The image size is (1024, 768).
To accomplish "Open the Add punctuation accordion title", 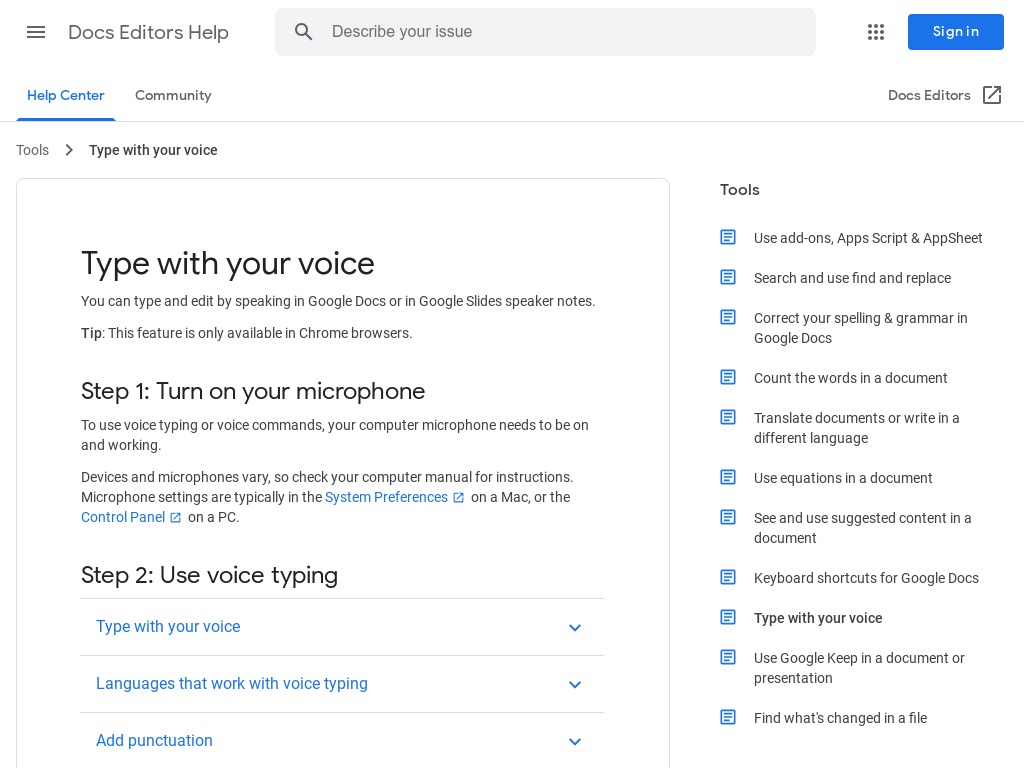I will [154, 740].
